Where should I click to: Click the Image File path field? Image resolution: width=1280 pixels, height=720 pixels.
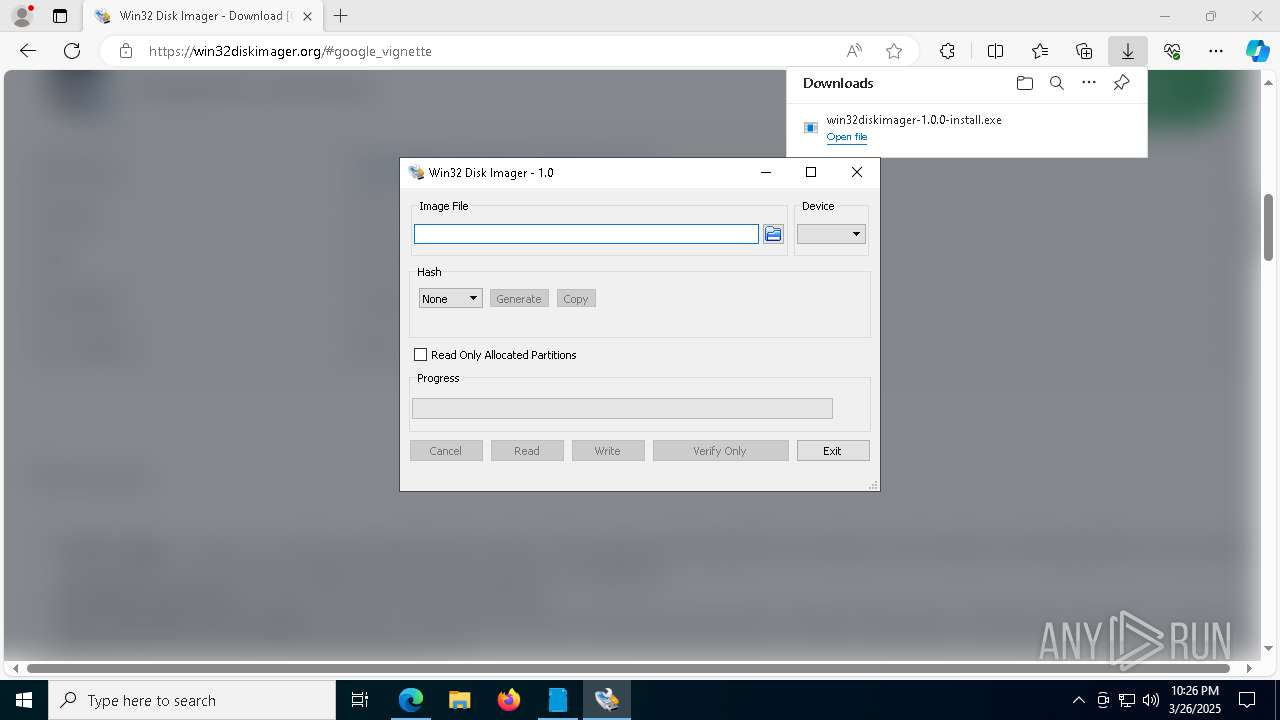click(x=586, y=234)
